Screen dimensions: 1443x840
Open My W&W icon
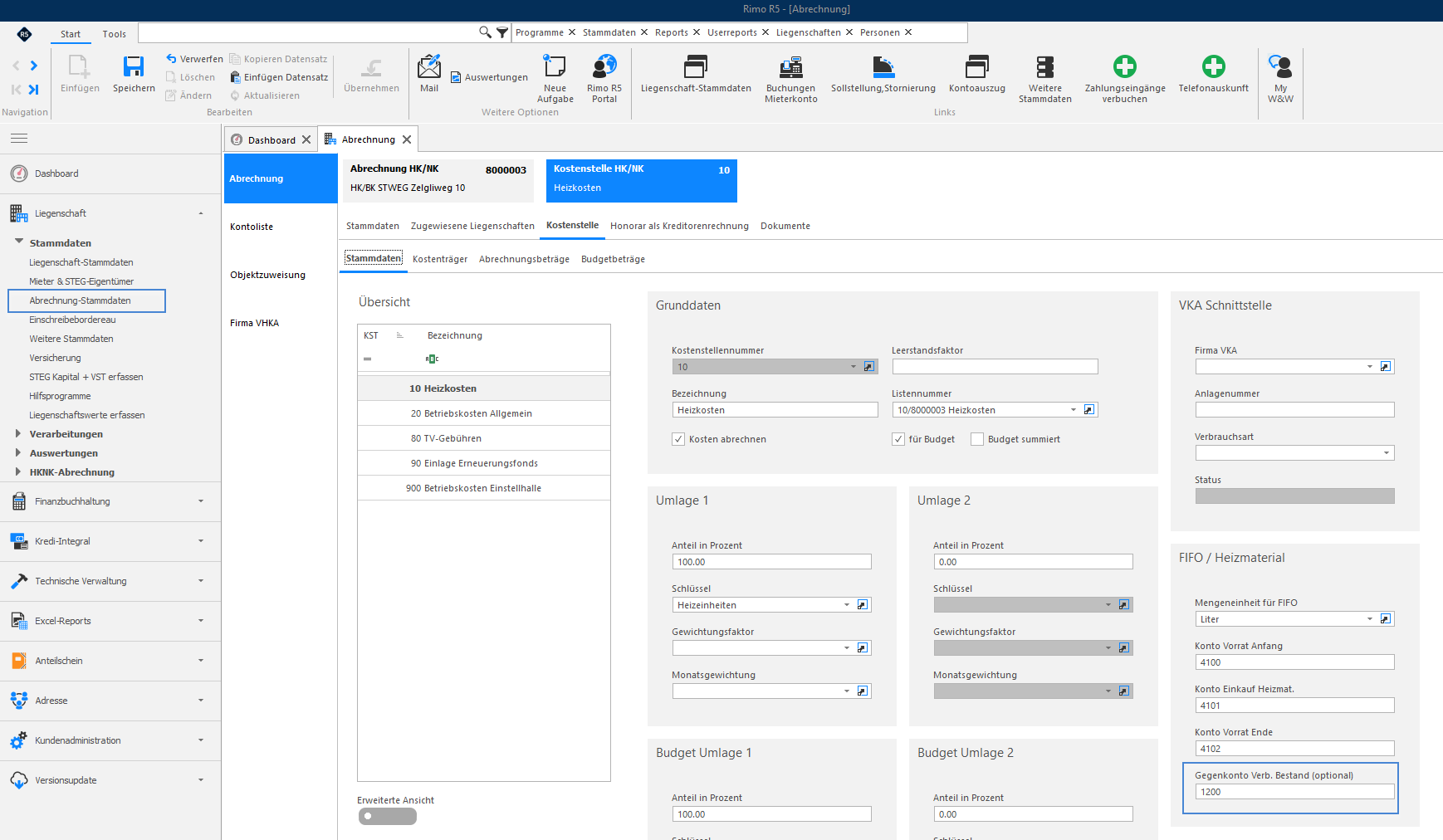click(1280, 66)
